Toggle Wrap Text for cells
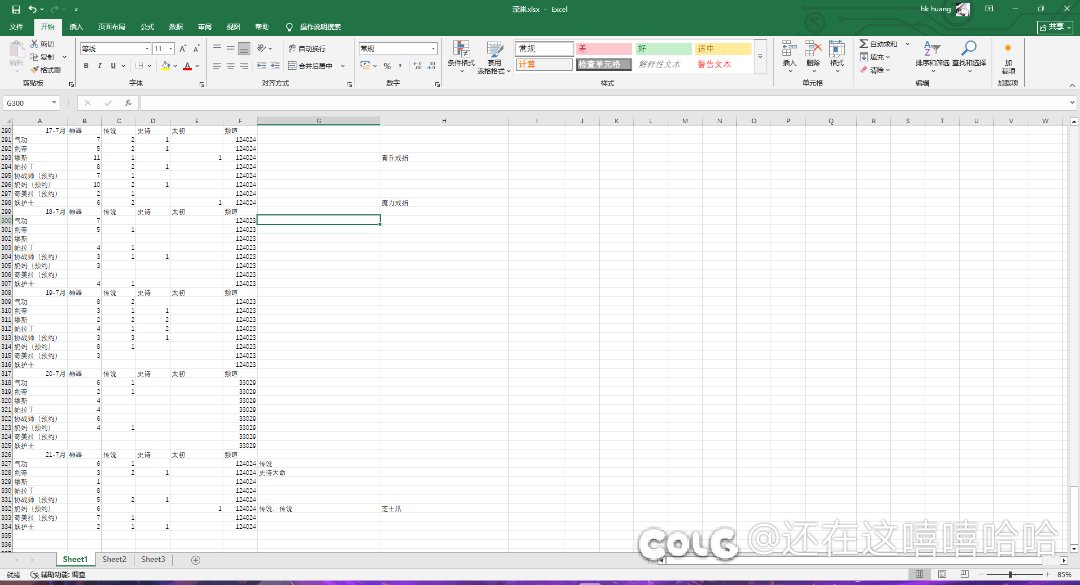 click(x=307, y=48)
